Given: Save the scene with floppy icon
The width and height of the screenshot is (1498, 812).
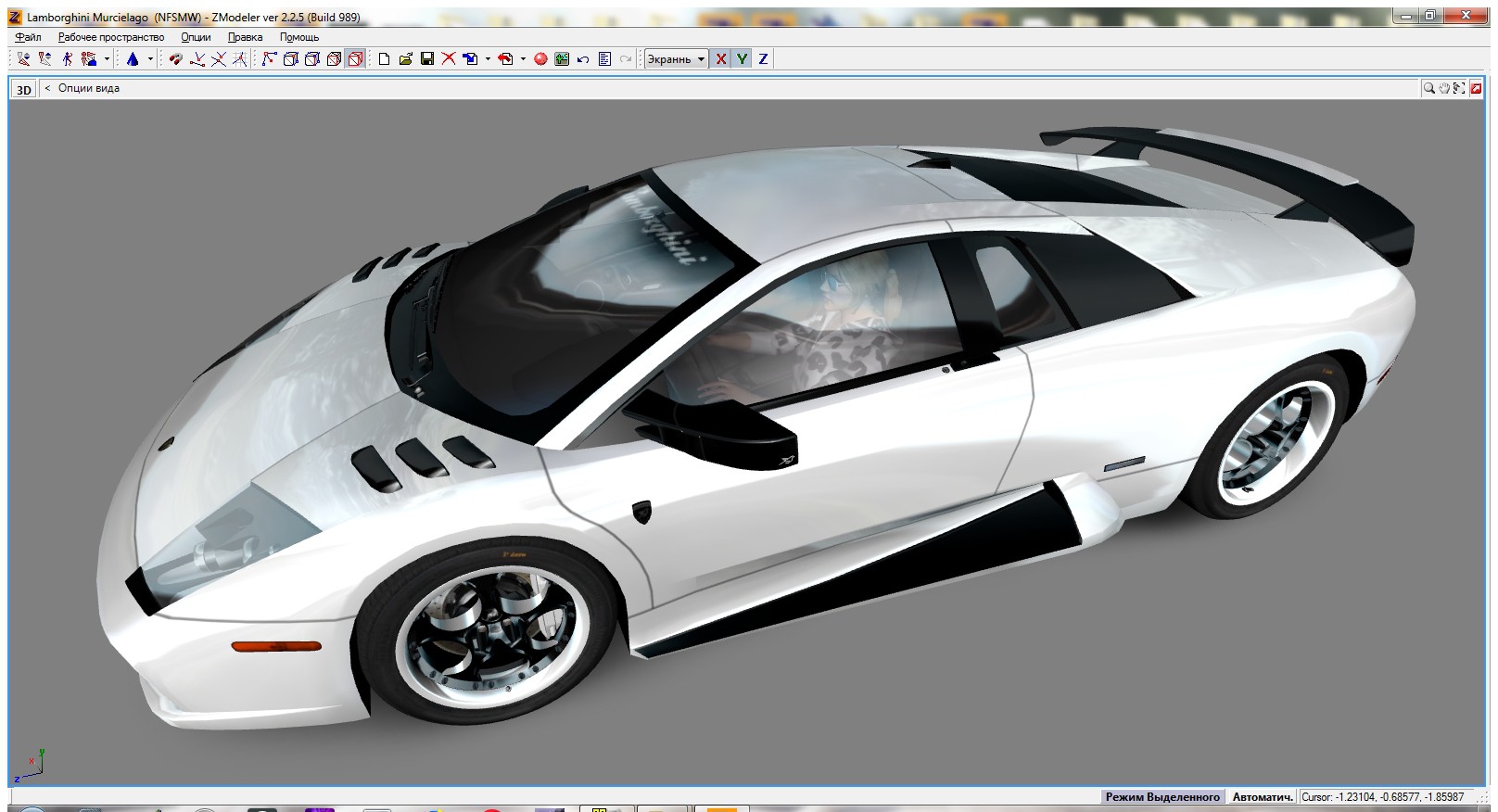Looking at the screenshot, I should [427, 58].
